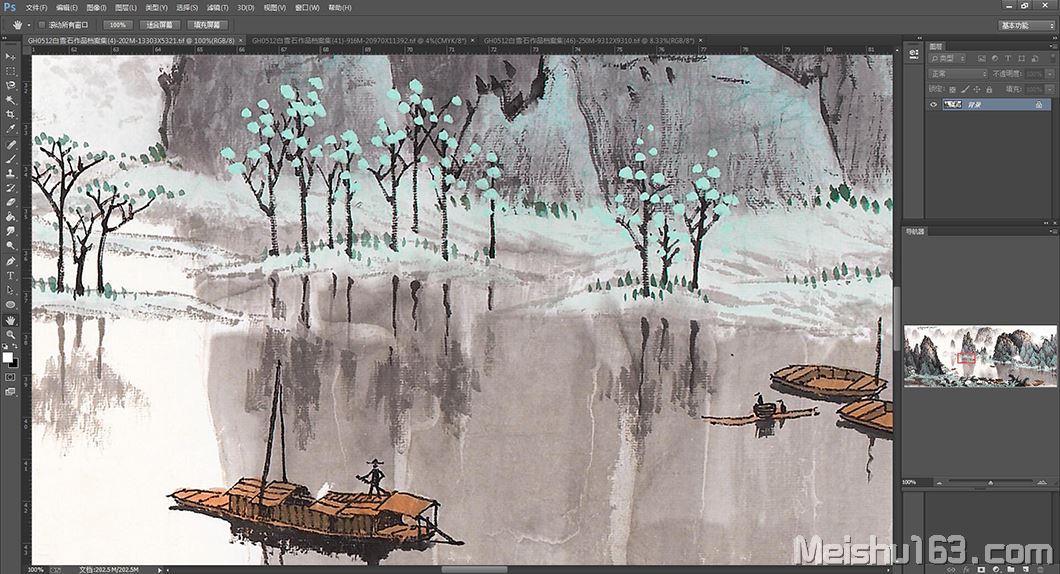Select the Magic Wand tool

(10, 100)
